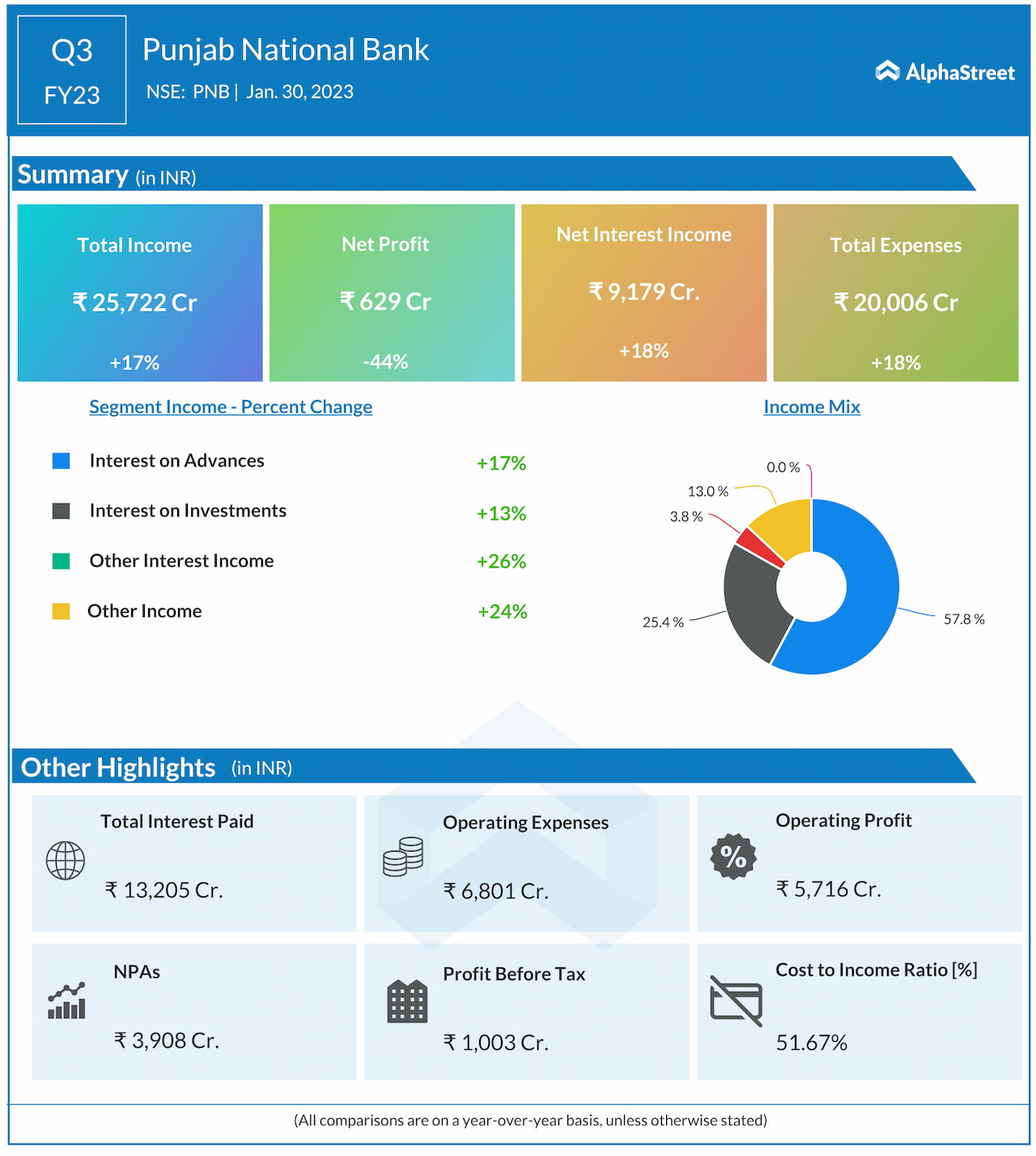
Task: Click the coin stack icon for Operating Expenses
Action: click(403, 857)
